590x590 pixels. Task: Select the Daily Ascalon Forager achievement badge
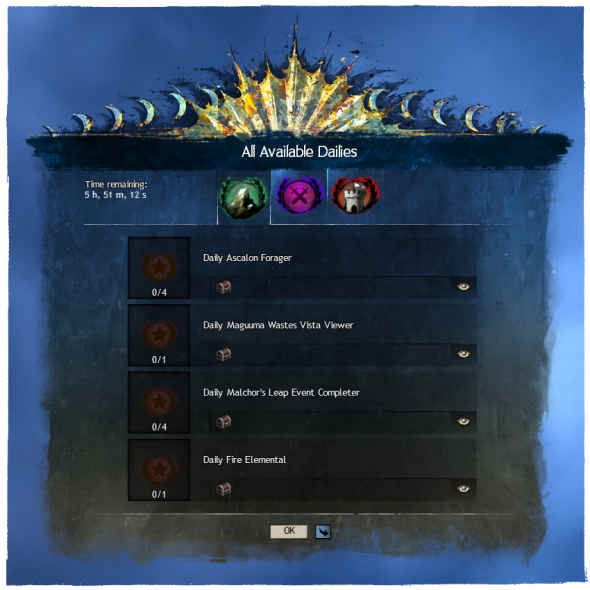pyautogui.click(x=159, y=268)
